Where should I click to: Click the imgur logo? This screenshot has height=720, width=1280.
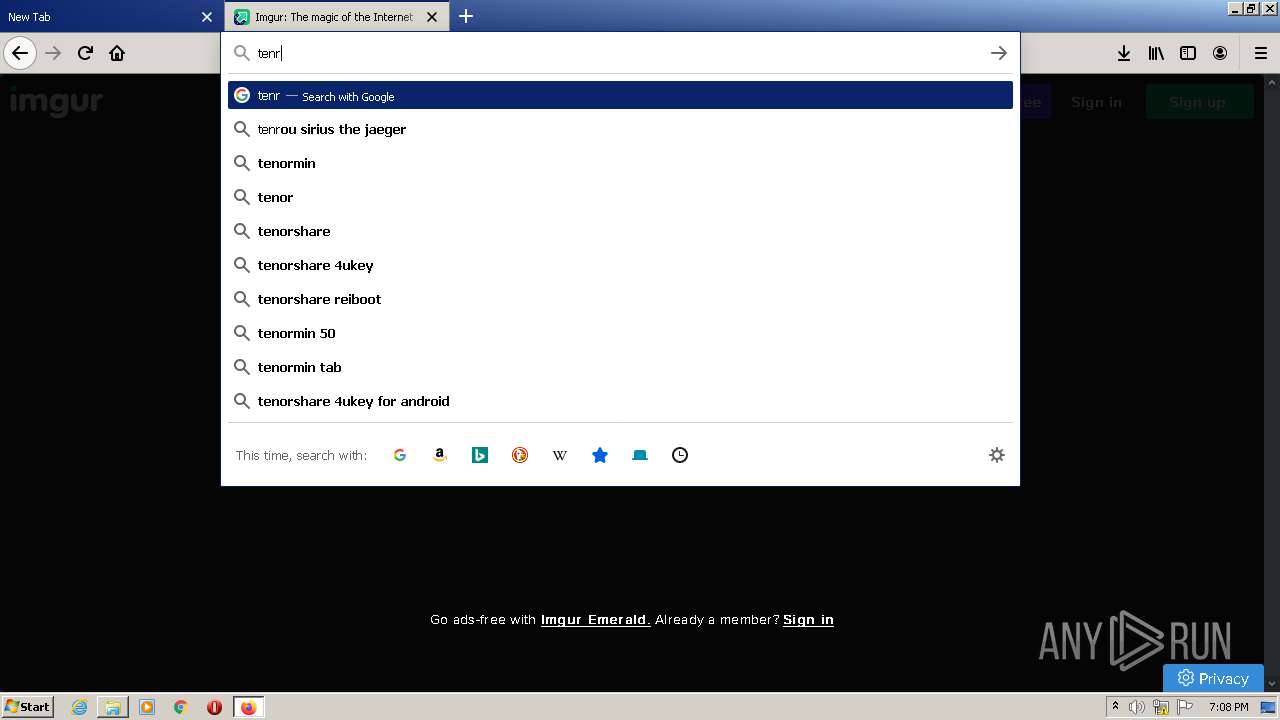coord(56,102)
